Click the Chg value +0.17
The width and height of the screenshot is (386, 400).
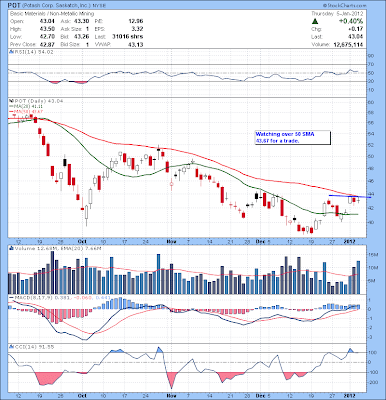[x=356, y=29]
